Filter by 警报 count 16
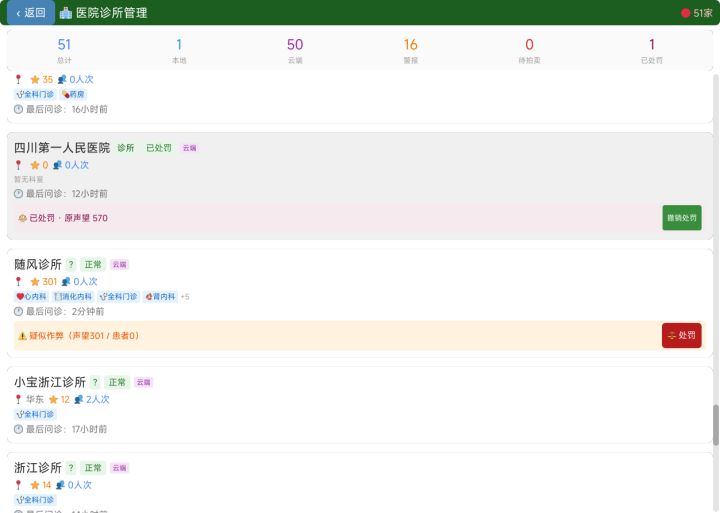Viewport: 720px width, 513px height. (x=411, y=50)
